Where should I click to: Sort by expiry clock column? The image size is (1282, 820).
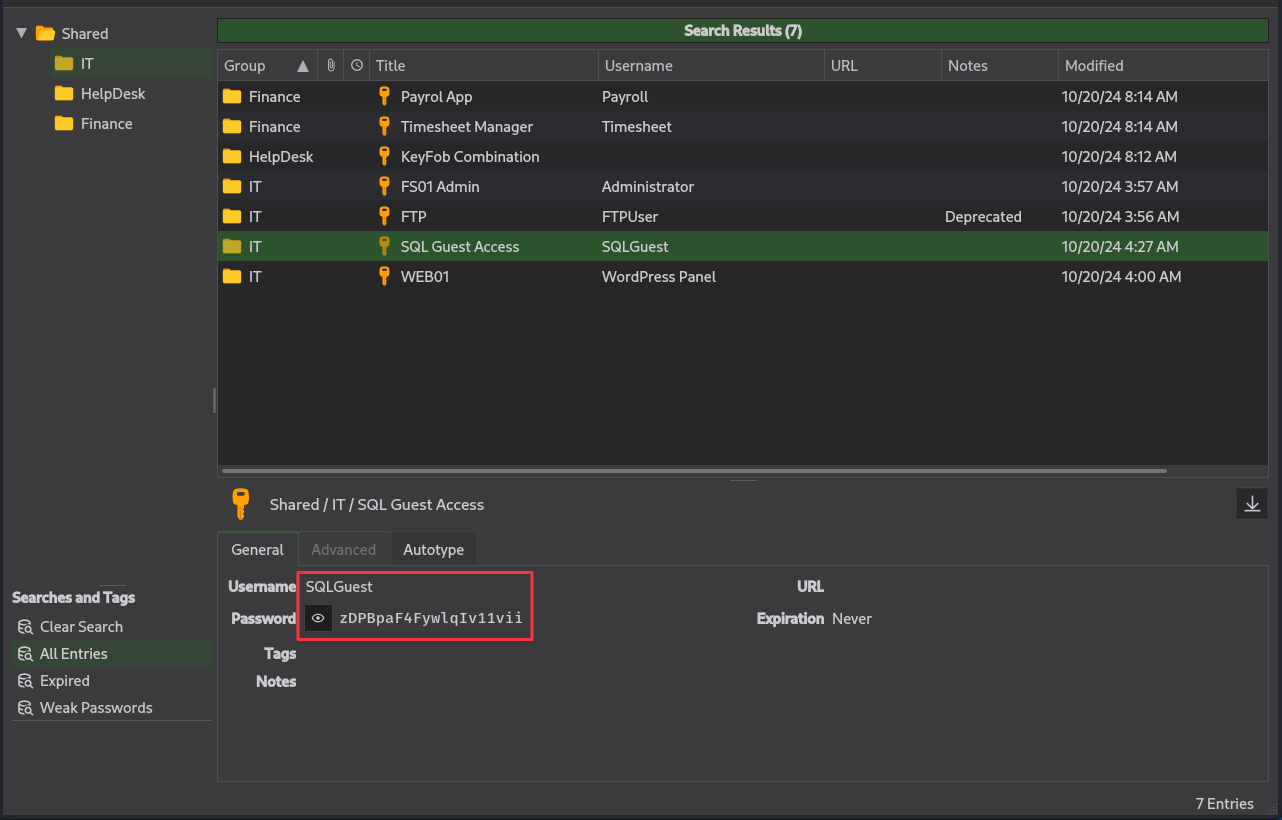click(357, 66)
